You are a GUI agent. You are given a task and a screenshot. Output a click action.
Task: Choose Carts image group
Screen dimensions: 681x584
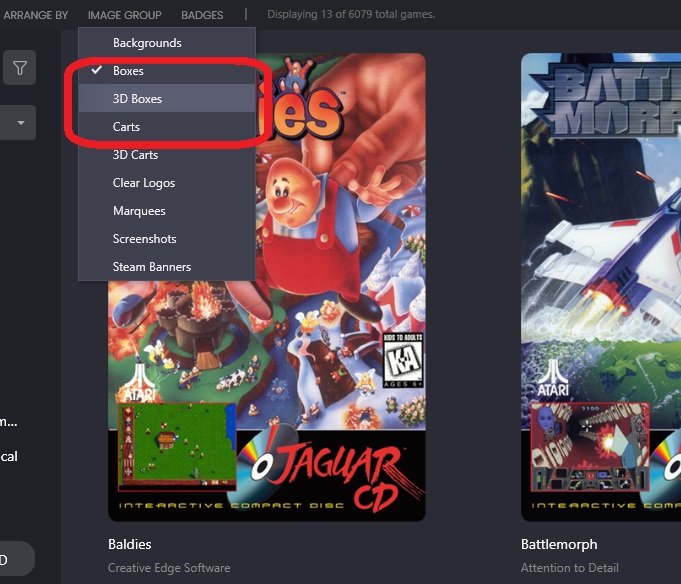pyautogui.click(x=167, y=126)
